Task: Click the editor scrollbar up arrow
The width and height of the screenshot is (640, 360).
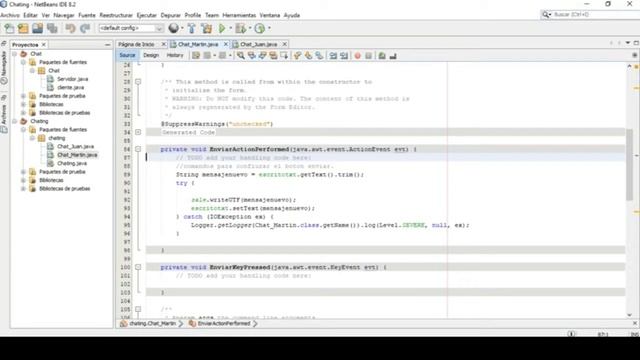Action: (x=629, y=66)
